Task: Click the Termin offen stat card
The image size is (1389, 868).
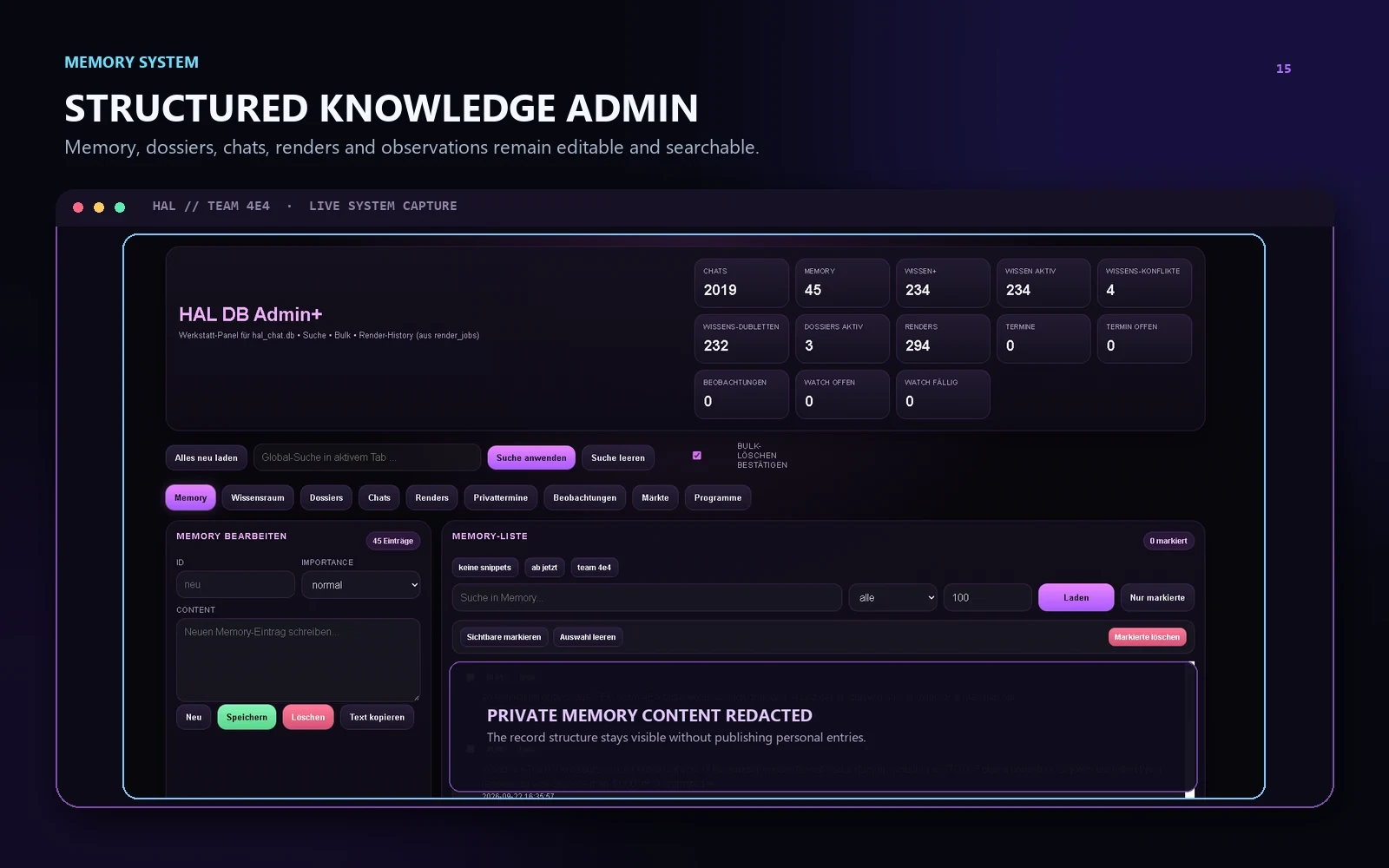Action: click(x=1144, y=339)
